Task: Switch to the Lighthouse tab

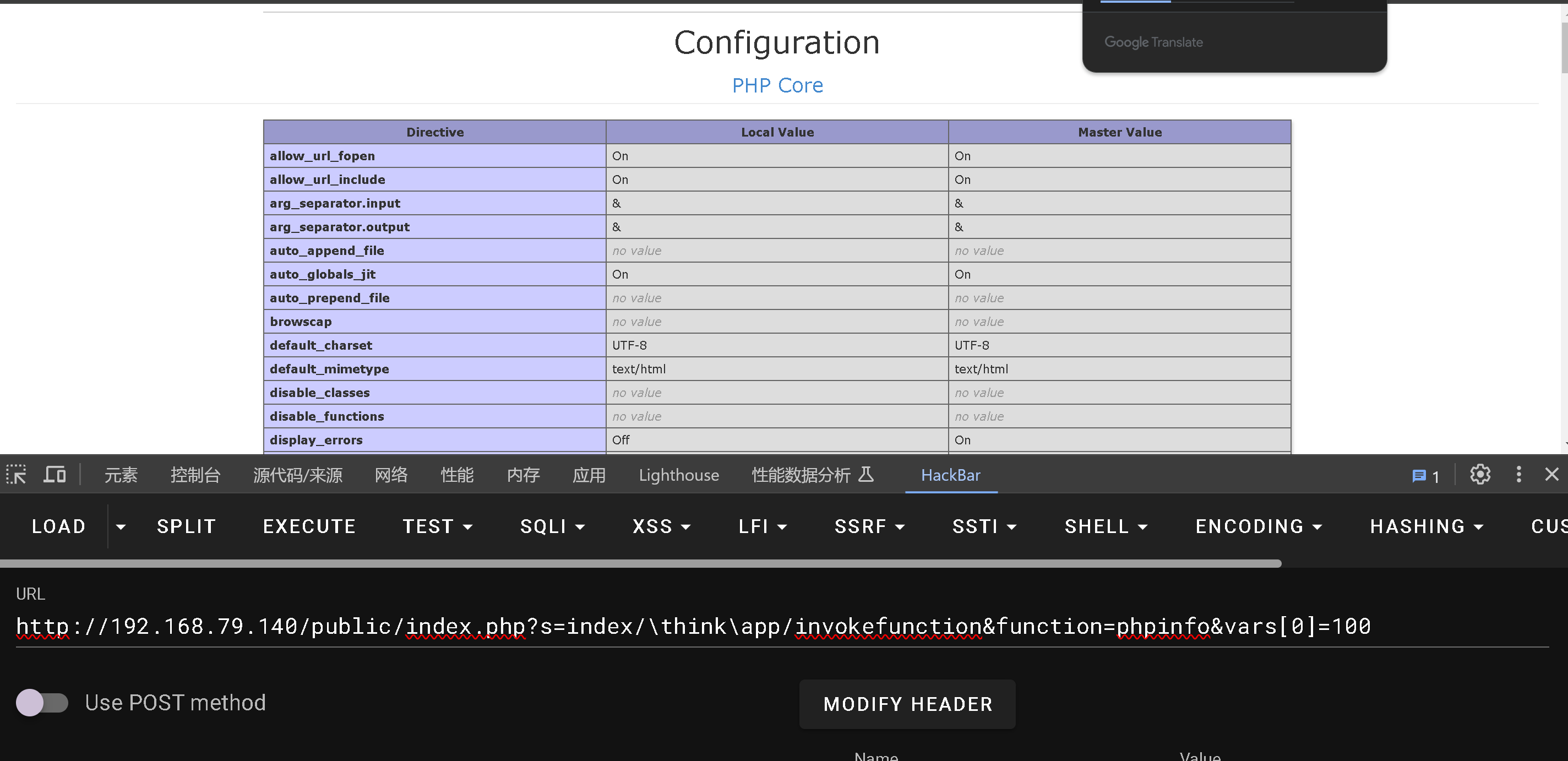Action: [678, 475]
